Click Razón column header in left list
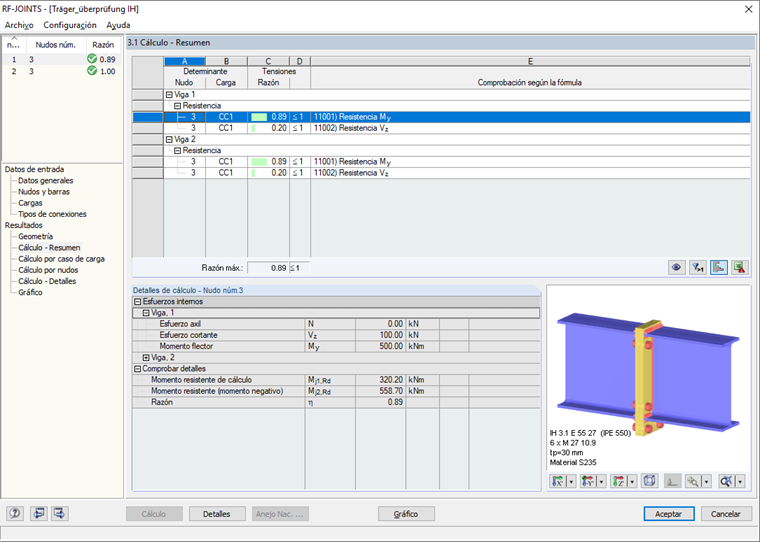The height and width of the screenshot is (542, 760). click(103, 45)
